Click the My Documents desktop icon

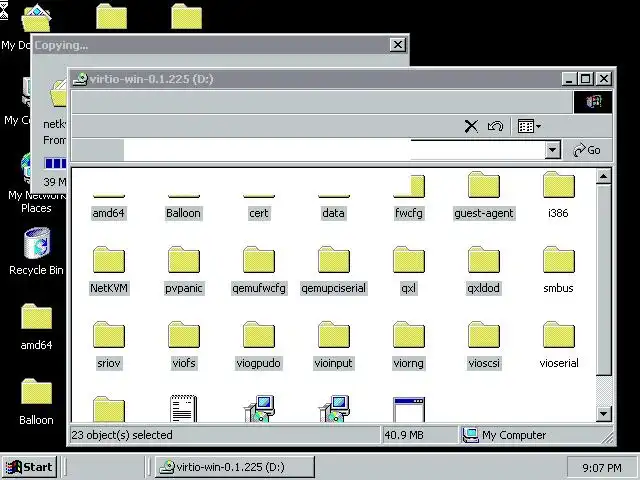click(24, 27)
